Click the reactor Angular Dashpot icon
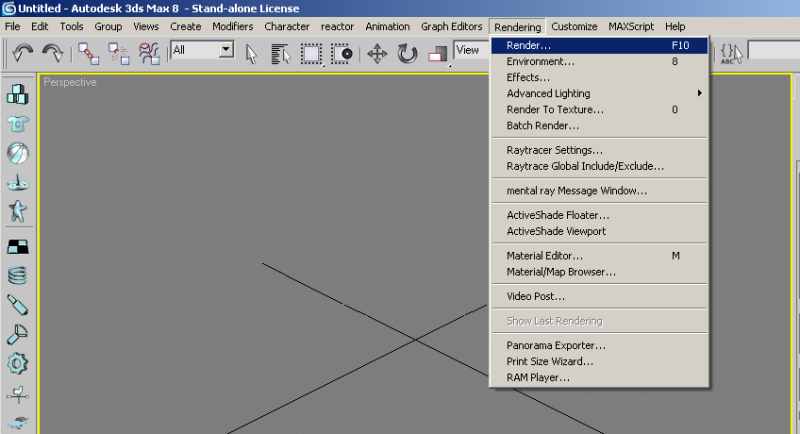Screen dimensions: 800x434 click(18, 335)
